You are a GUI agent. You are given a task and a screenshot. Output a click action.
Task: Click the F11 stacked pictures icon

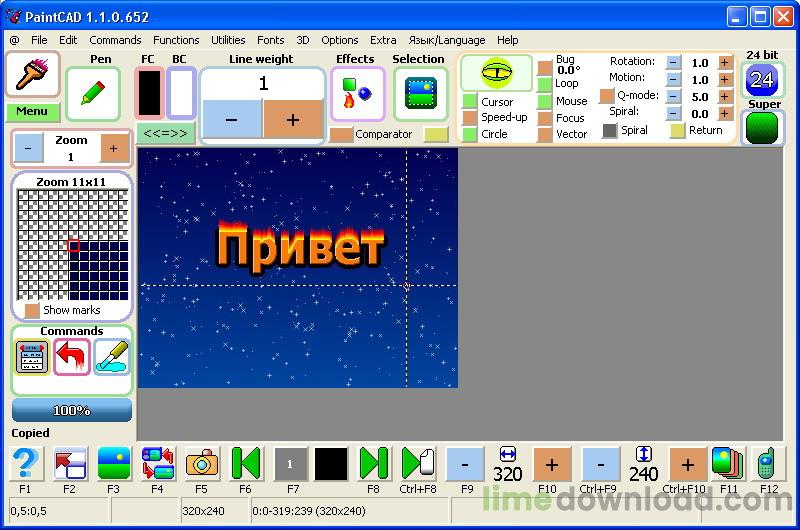[729, 464]
